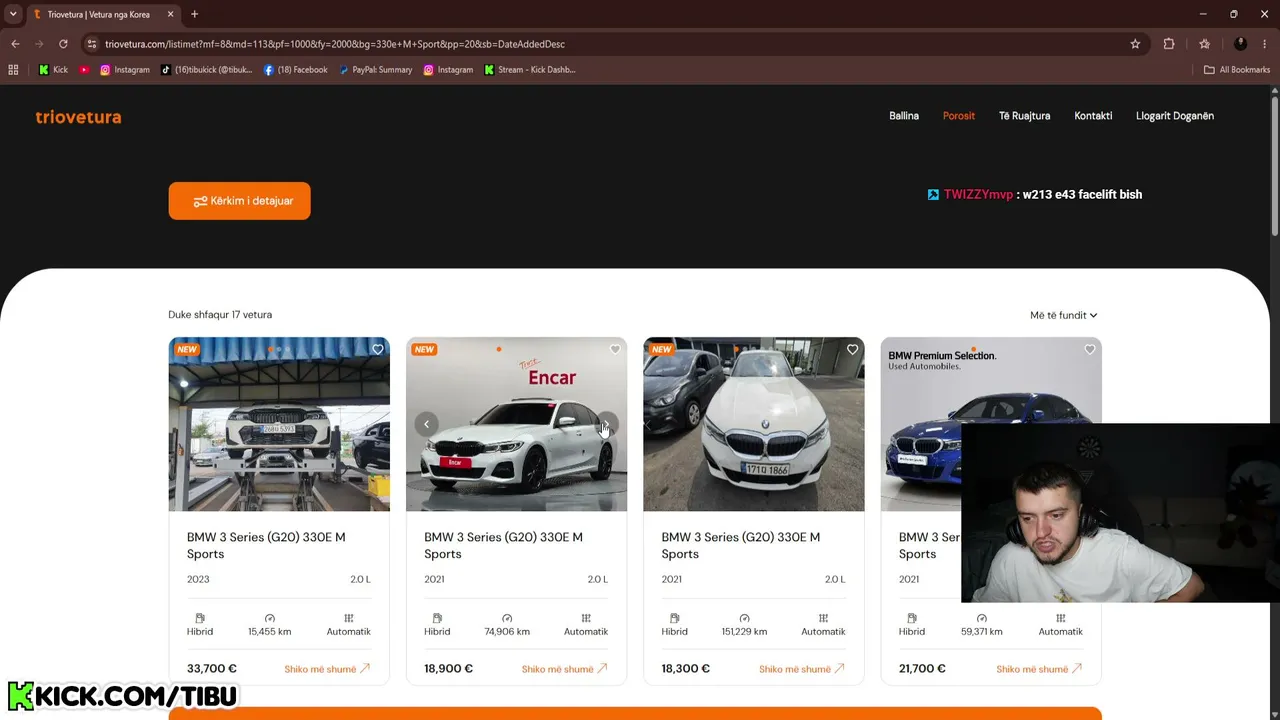The width and height of the screenshot is (1280, 720).
Task: Favorite the BMW Premium Selection car
Action: 1089,349
